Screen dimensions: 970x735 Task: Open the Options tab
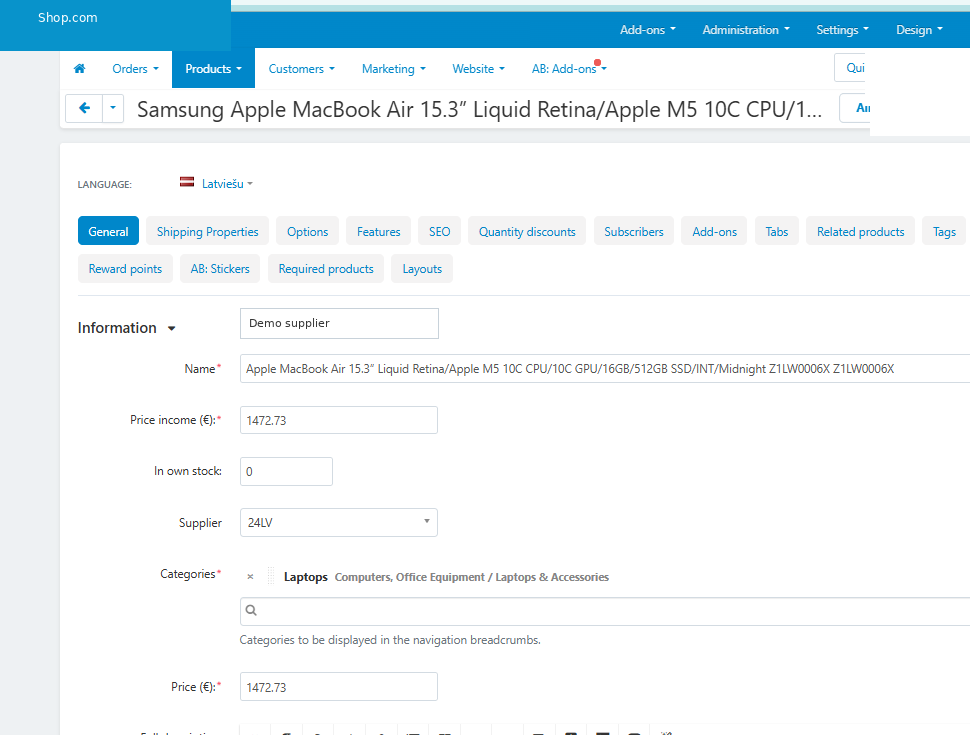[307, 231]
